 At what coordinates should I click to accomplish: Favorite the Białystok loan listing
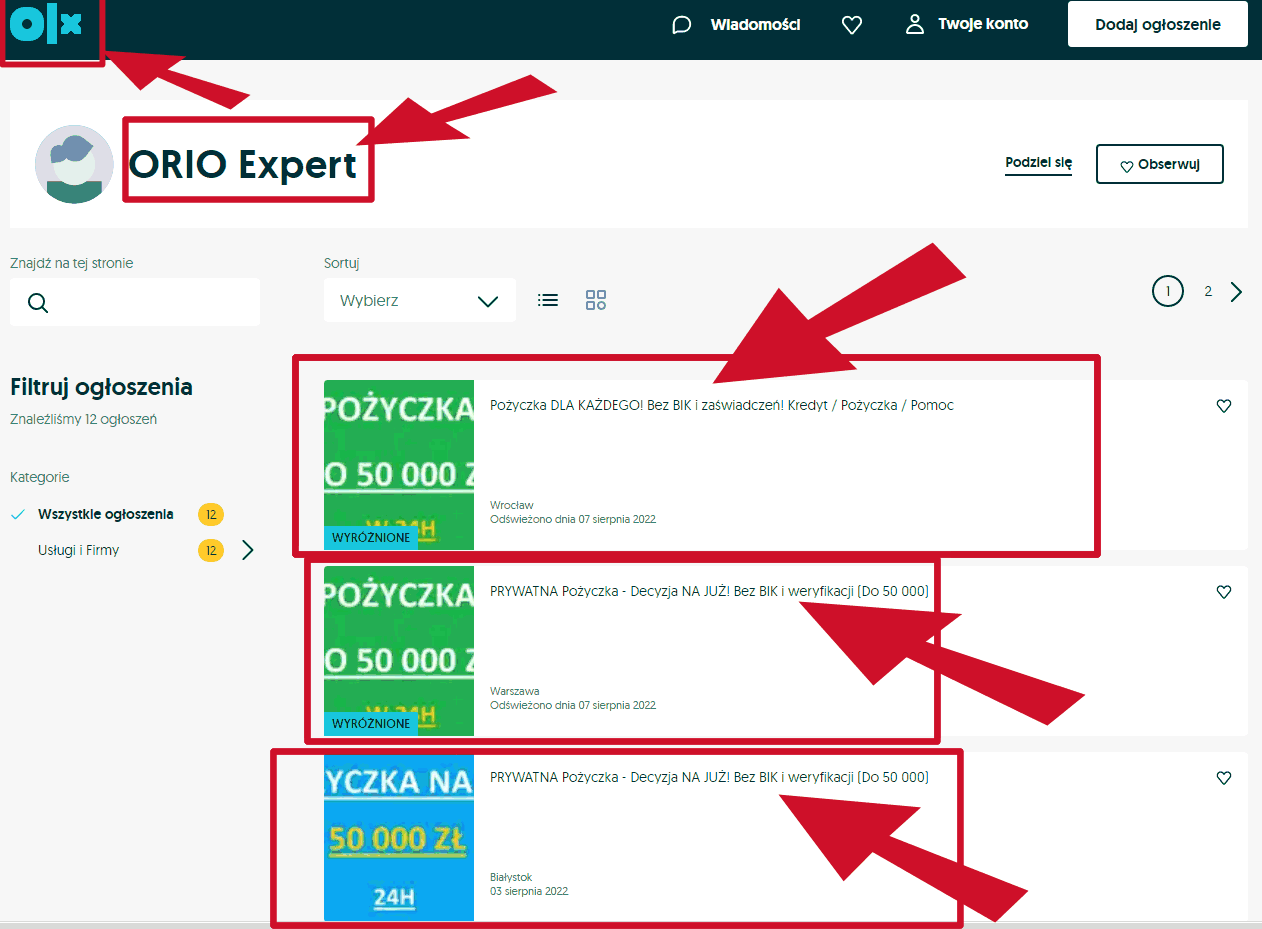[x=1223, y=778]
